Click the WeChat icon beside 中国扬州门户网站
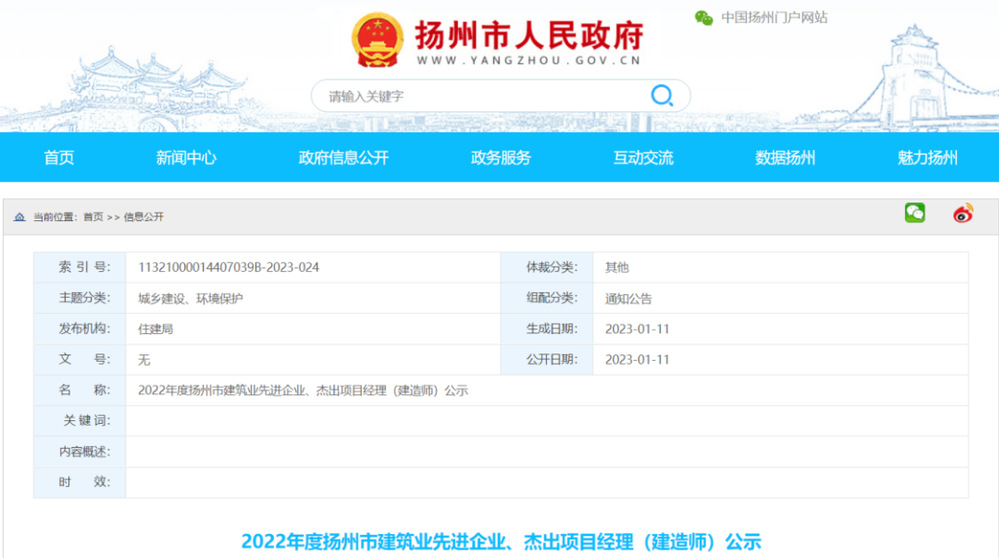 pyautogui.click(x=704, y=18)
